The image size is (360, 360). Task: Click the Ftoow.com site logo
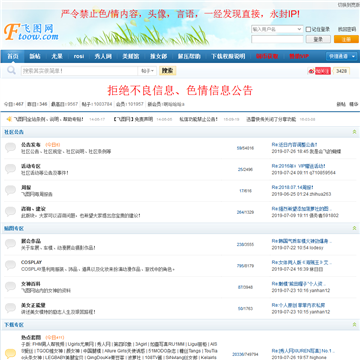point(31,32)
